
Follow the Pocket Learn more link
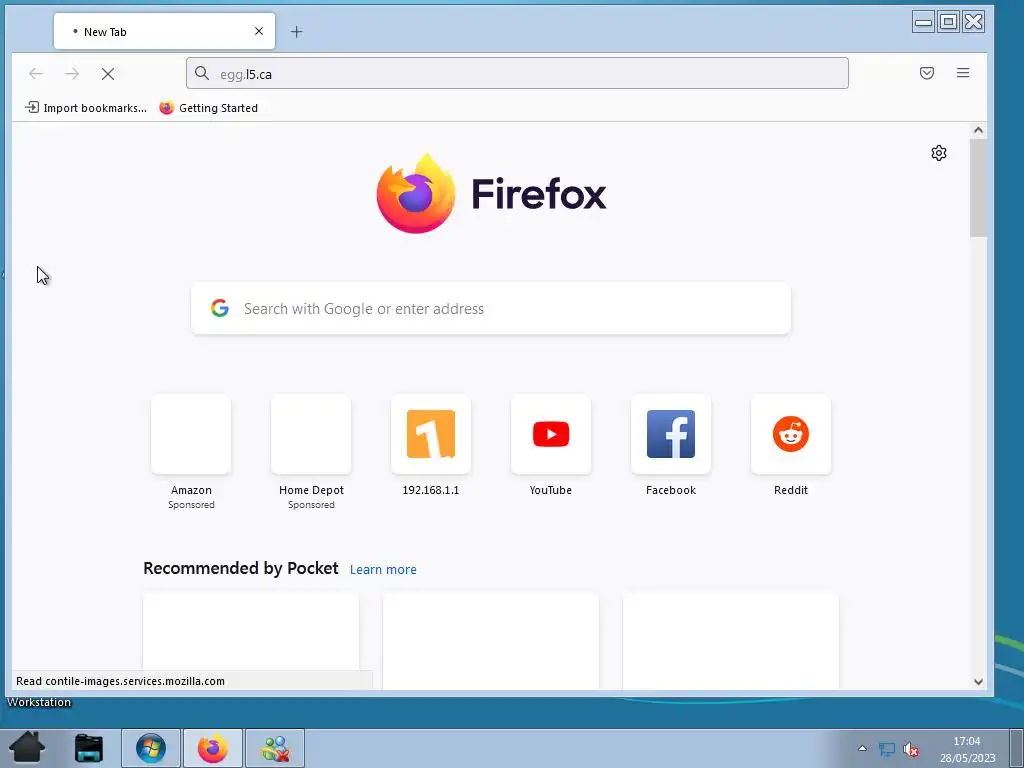pos(383,569)
